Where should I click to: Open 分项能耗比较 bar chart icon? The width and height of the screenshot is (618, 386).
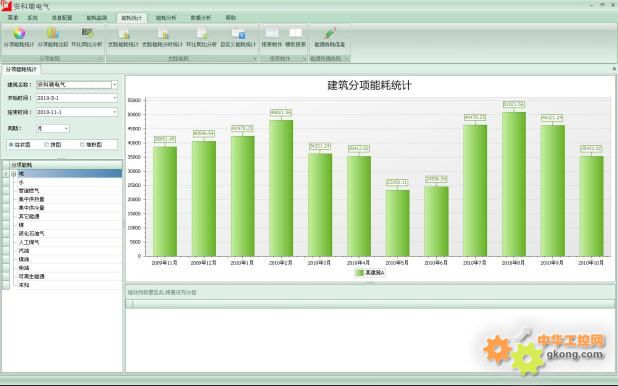(53, 33)
